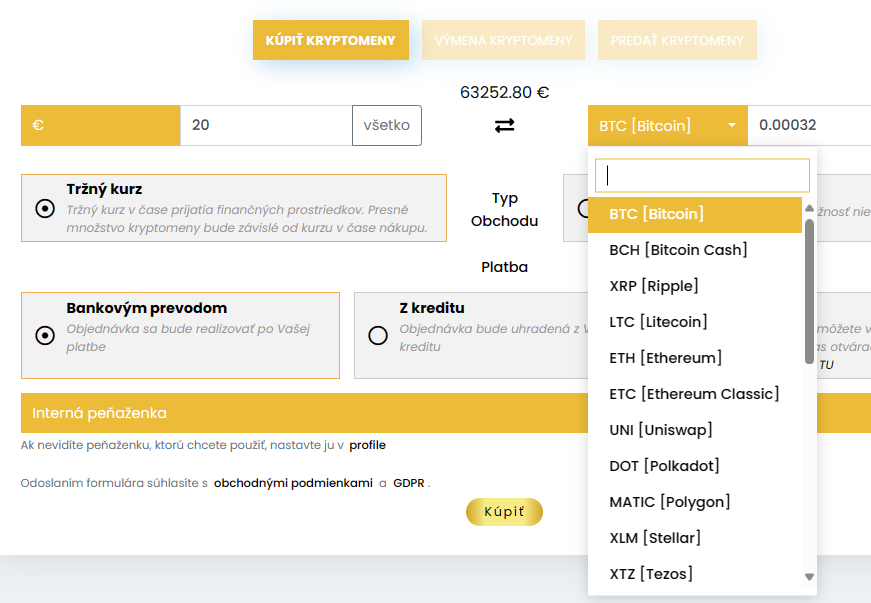Click the dropdown list scrollbar thumb

(x=809, y=290)
